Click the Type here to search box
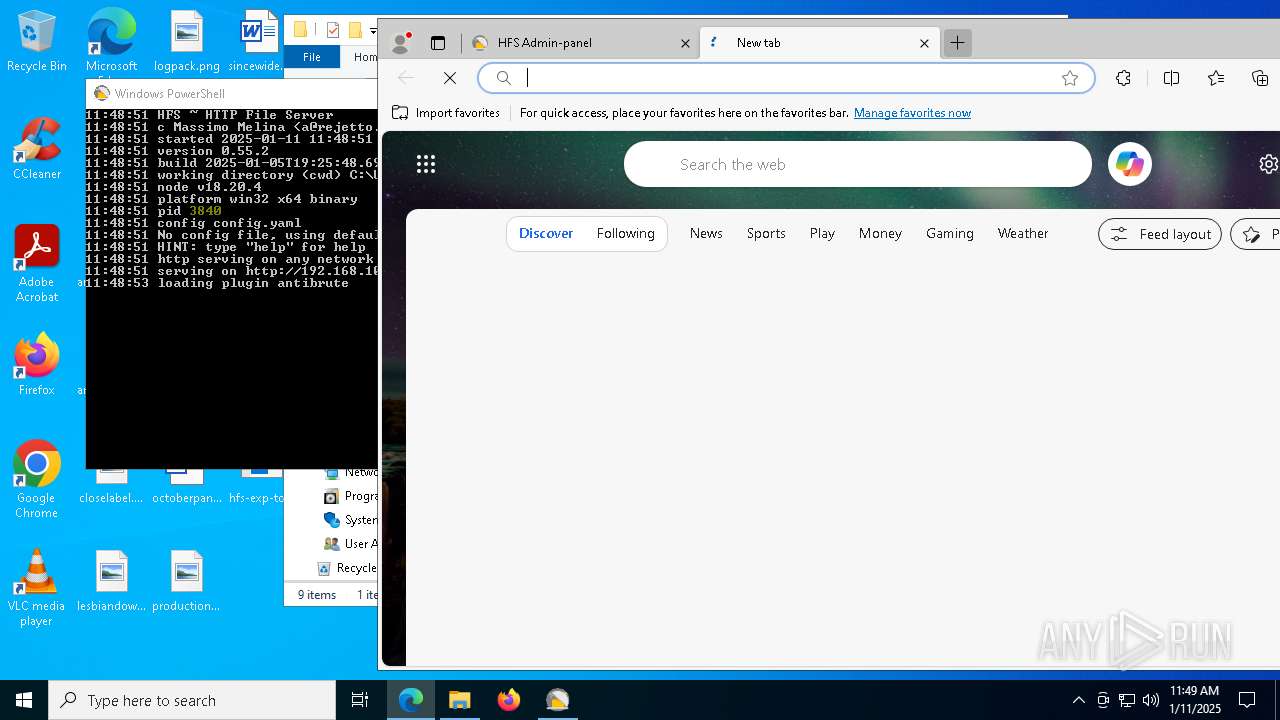 pos(192,700)
